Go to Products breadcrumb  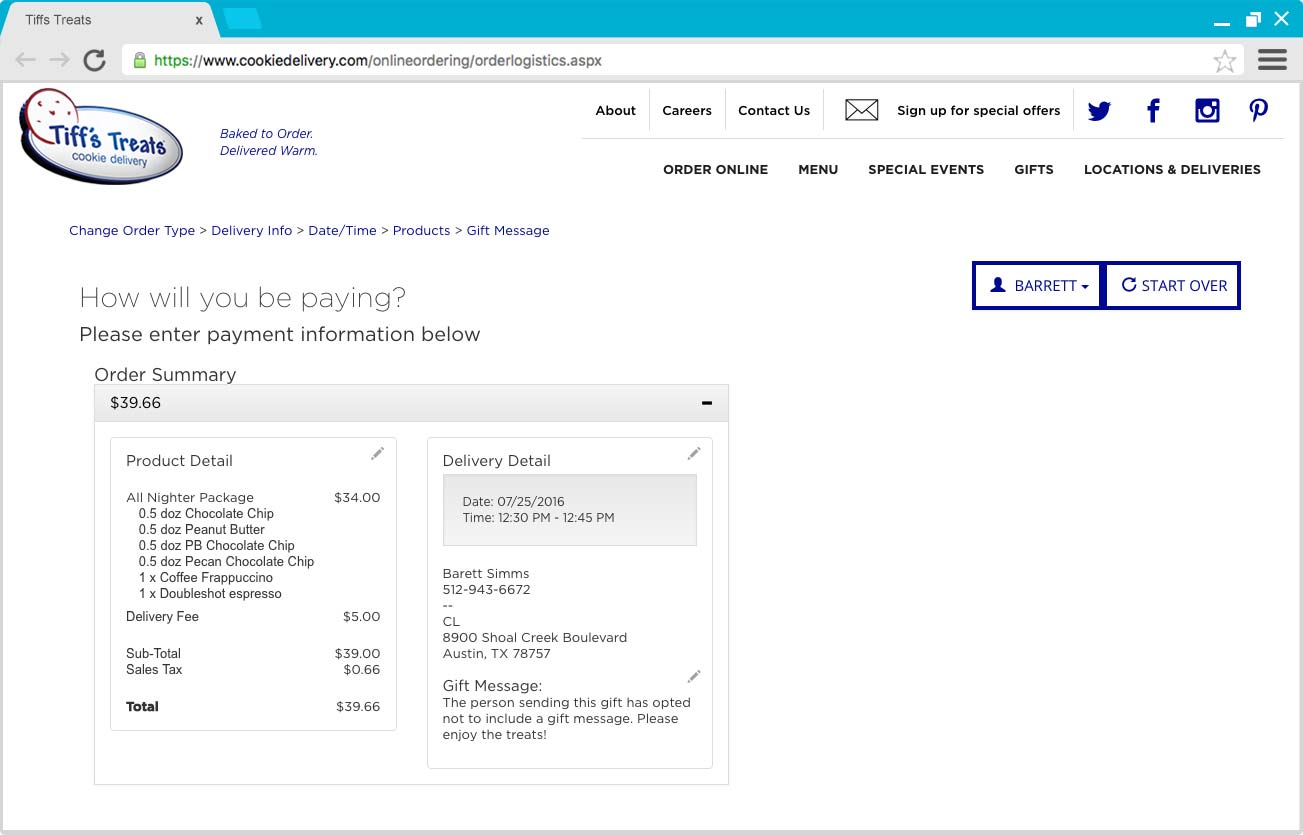[421, 231]
